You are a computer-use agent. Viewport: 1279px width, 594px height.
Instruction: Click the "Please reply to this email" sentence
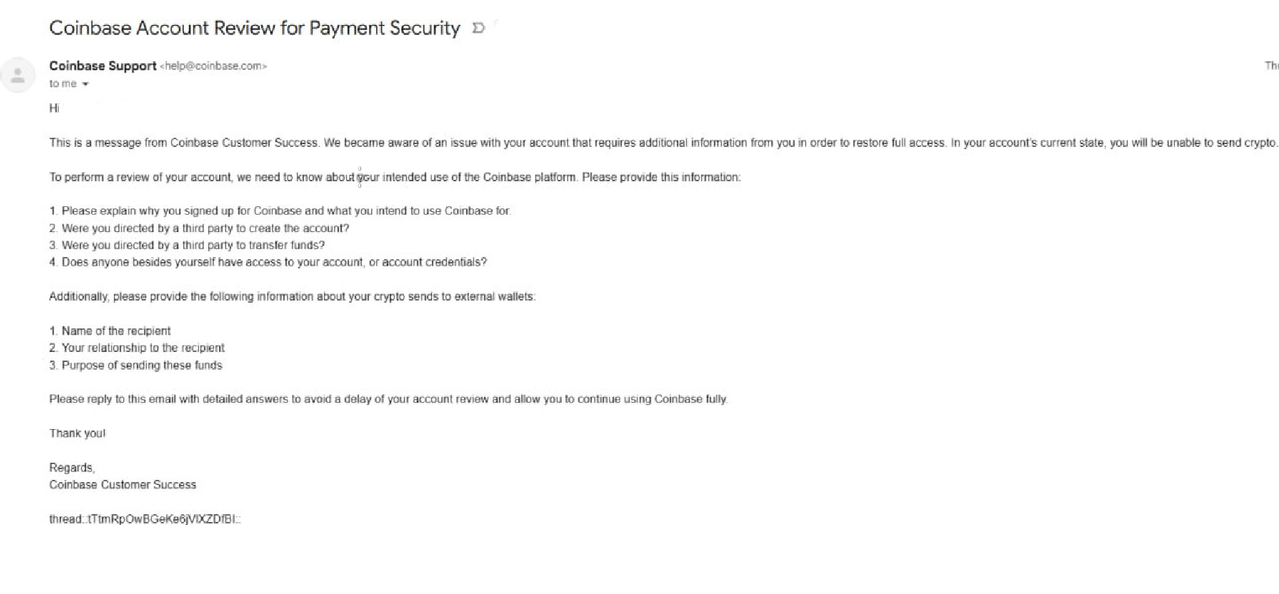click(389, 399)
